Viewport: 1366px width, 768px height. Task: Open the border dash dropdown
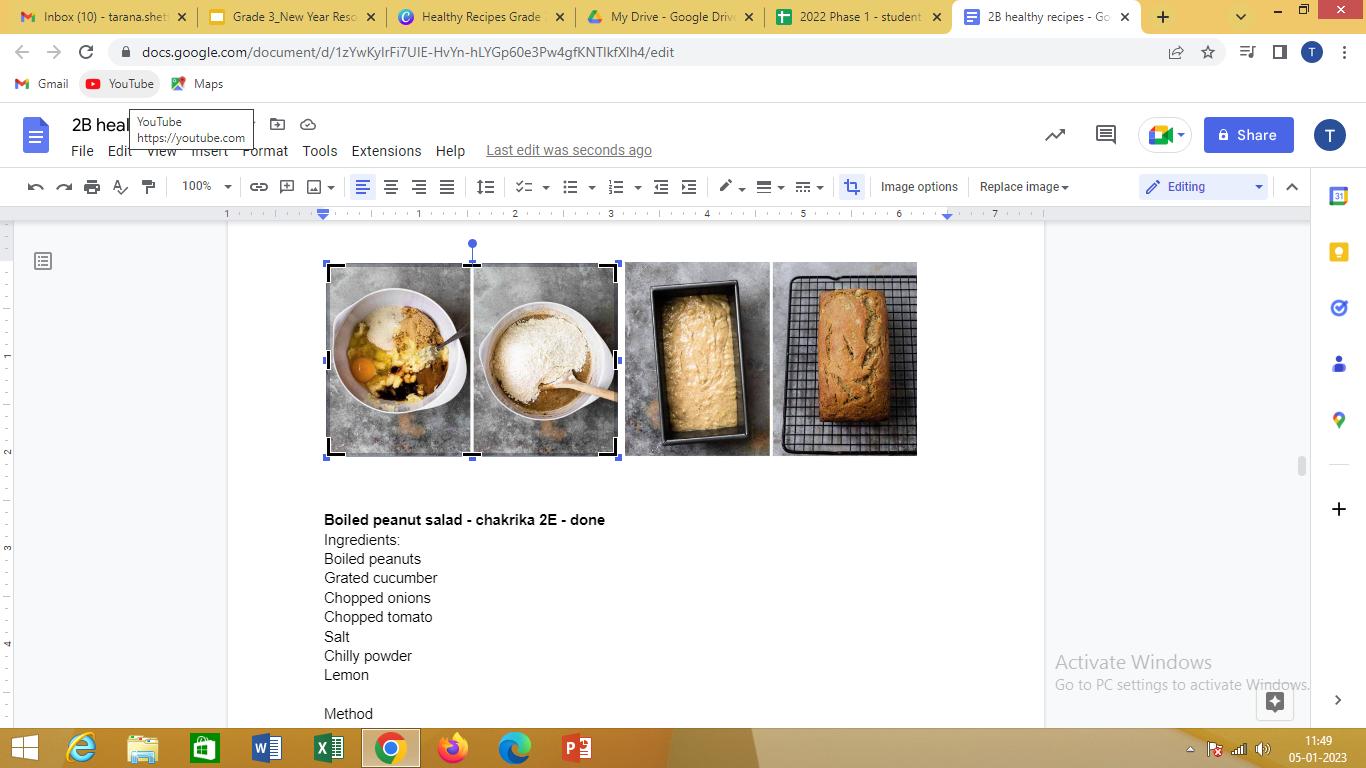coord(809,187)
